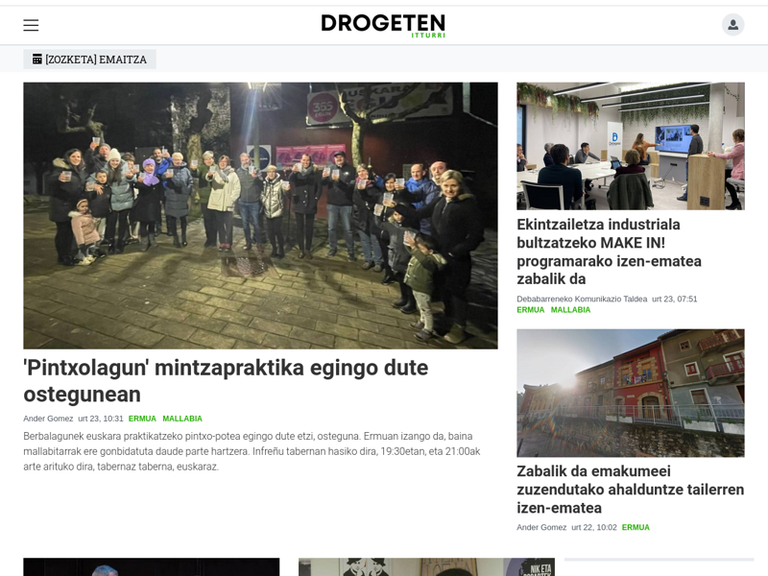This screenshot has height=576, width=768.
Task: Click author Ander Gomez under Pintxolagun
Action: [48, 419]
